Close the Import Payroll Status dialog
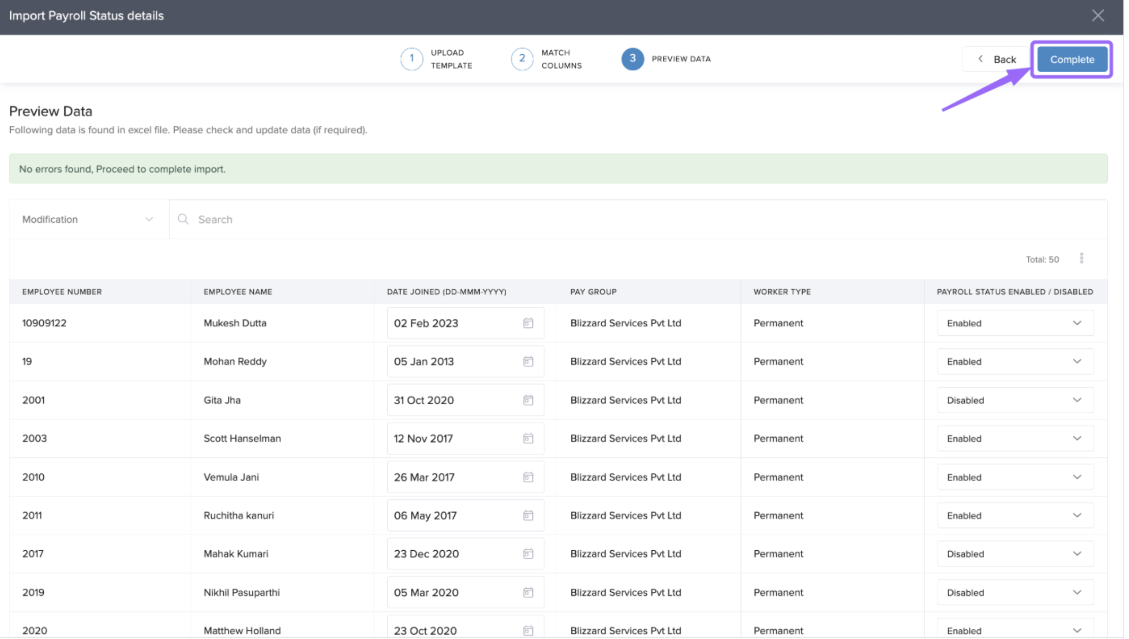 pyautogui.click(x=1097, y=16)
